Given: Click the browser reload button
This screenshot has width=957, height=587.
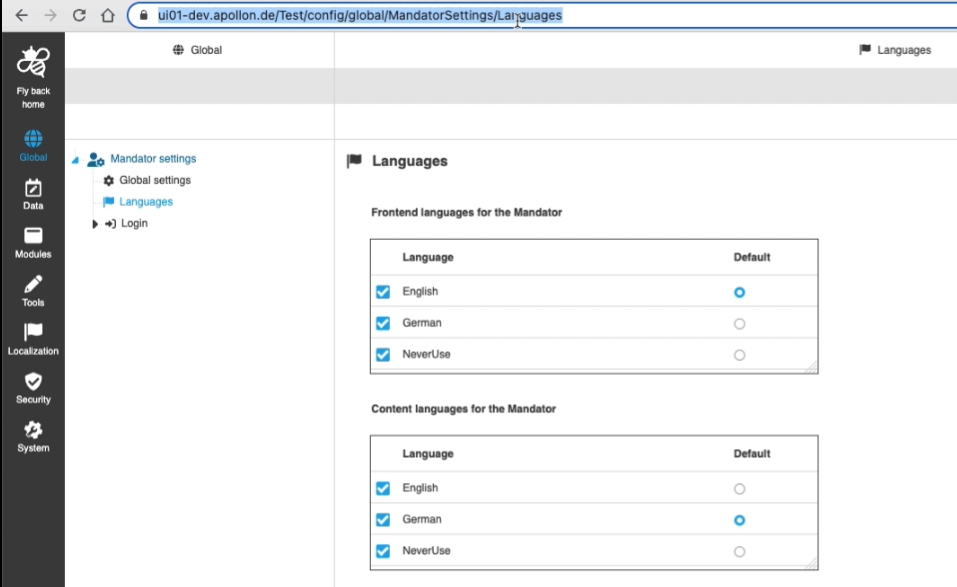Looking at the screenshot, I should click(x=79, y=16).
